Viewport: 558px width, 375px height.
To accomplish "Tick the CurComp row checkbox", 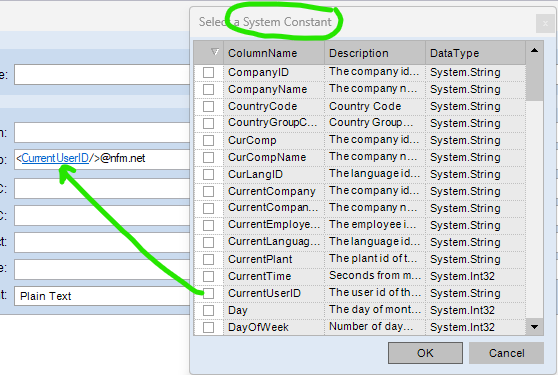I will coord(209,140).
